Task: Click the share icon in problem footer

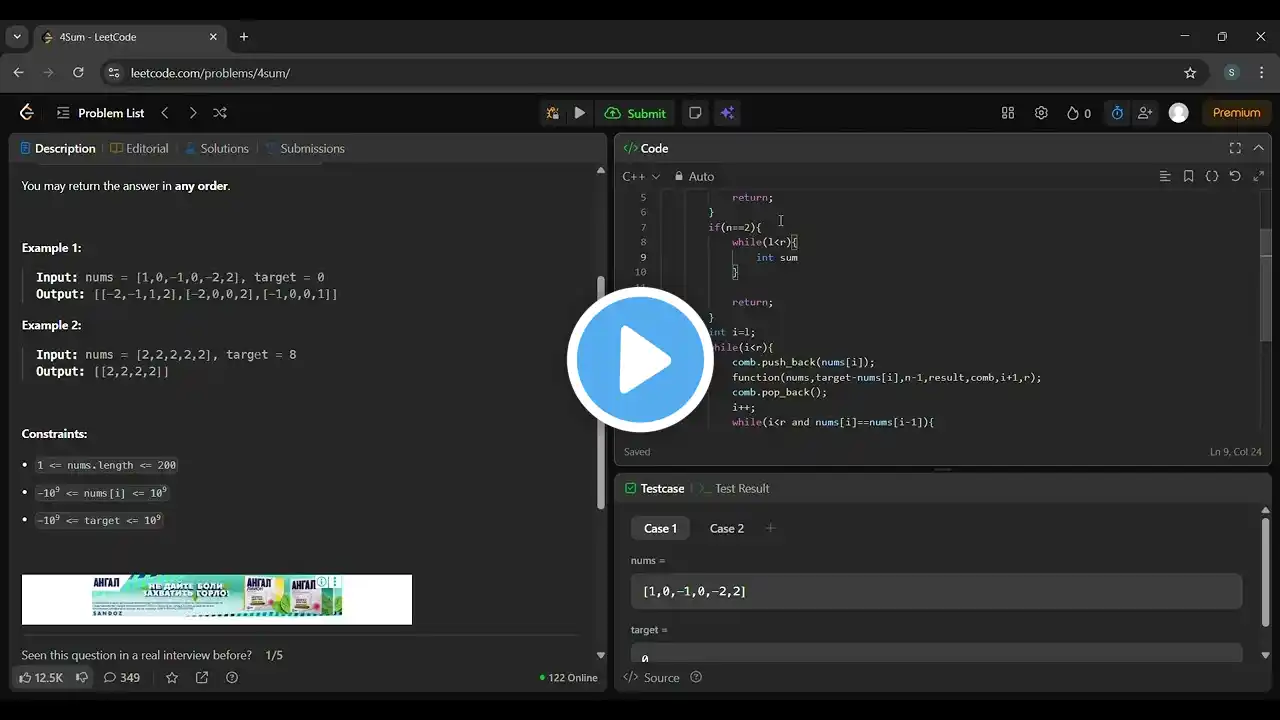Action: (x=202, y=677)
